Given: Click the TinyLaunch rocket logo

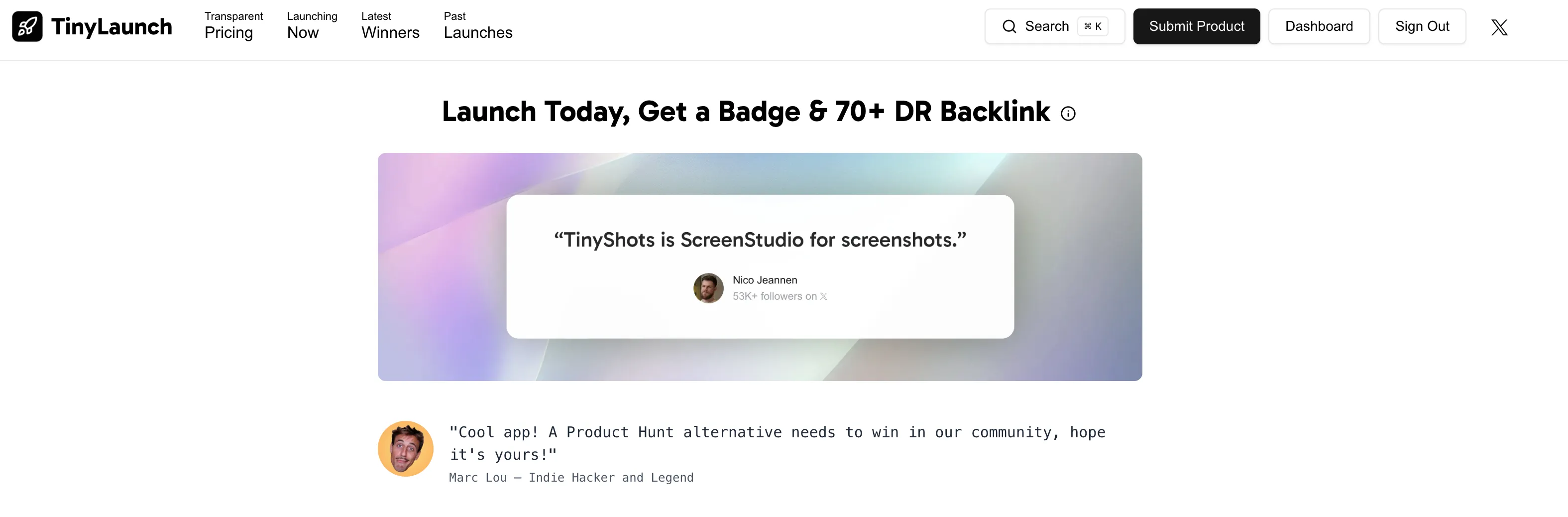Looking at the screenshot, I should coord(28,26).
